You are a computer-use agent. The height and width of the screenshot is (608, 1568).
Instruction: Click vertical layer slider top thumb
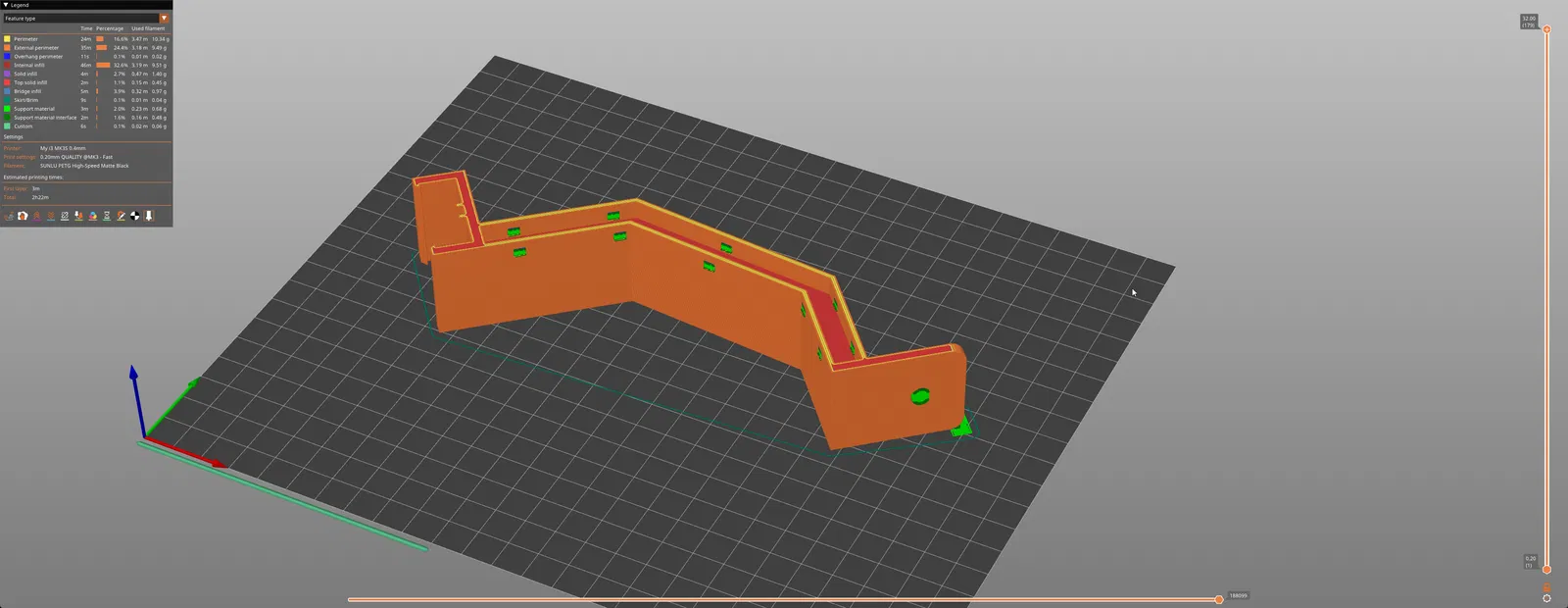pos(1546,29)
